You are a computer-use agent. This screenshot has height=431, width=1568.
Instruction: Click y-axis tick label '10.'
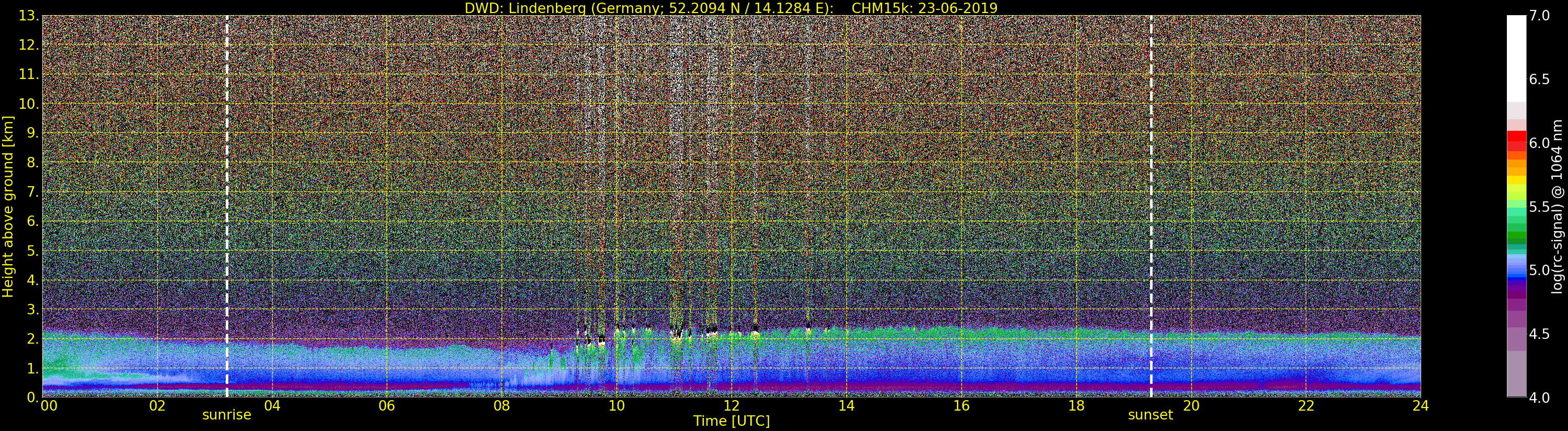click(29, 104)
